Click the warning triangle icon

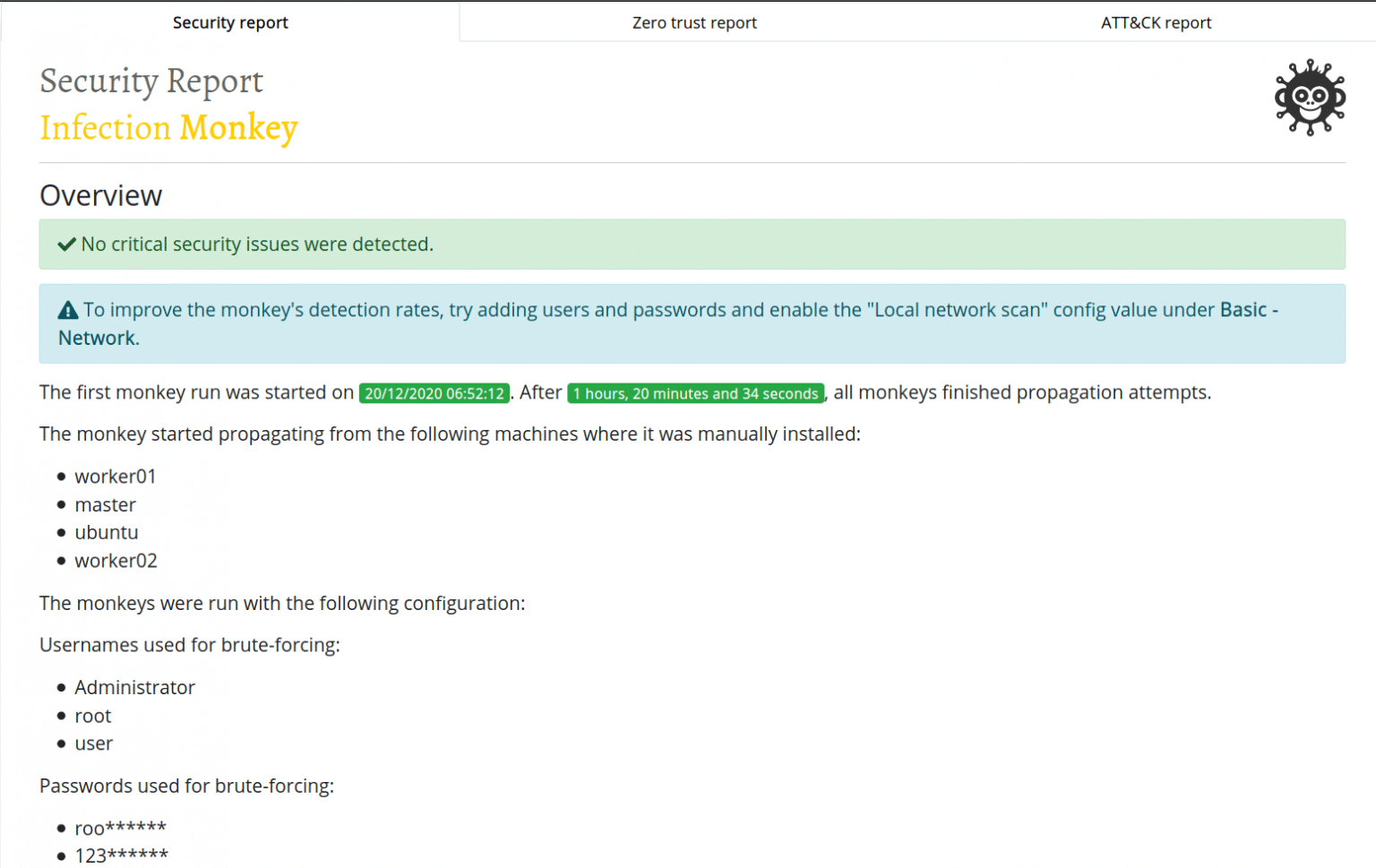point(66,308)
